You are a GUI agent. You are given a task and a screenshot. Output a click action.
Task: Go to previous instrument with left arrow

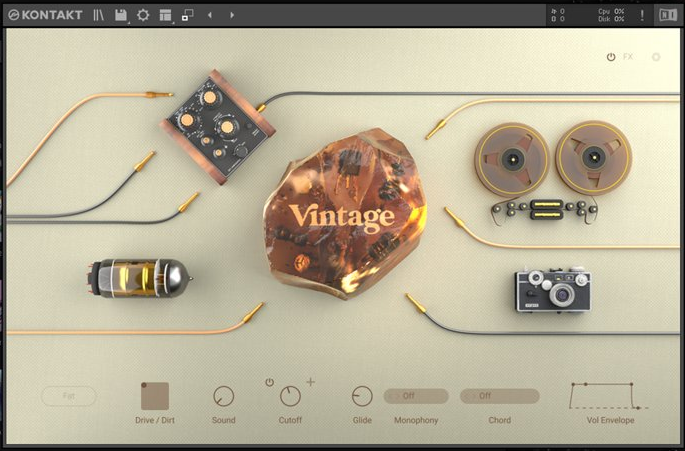[x=210, y=15]
